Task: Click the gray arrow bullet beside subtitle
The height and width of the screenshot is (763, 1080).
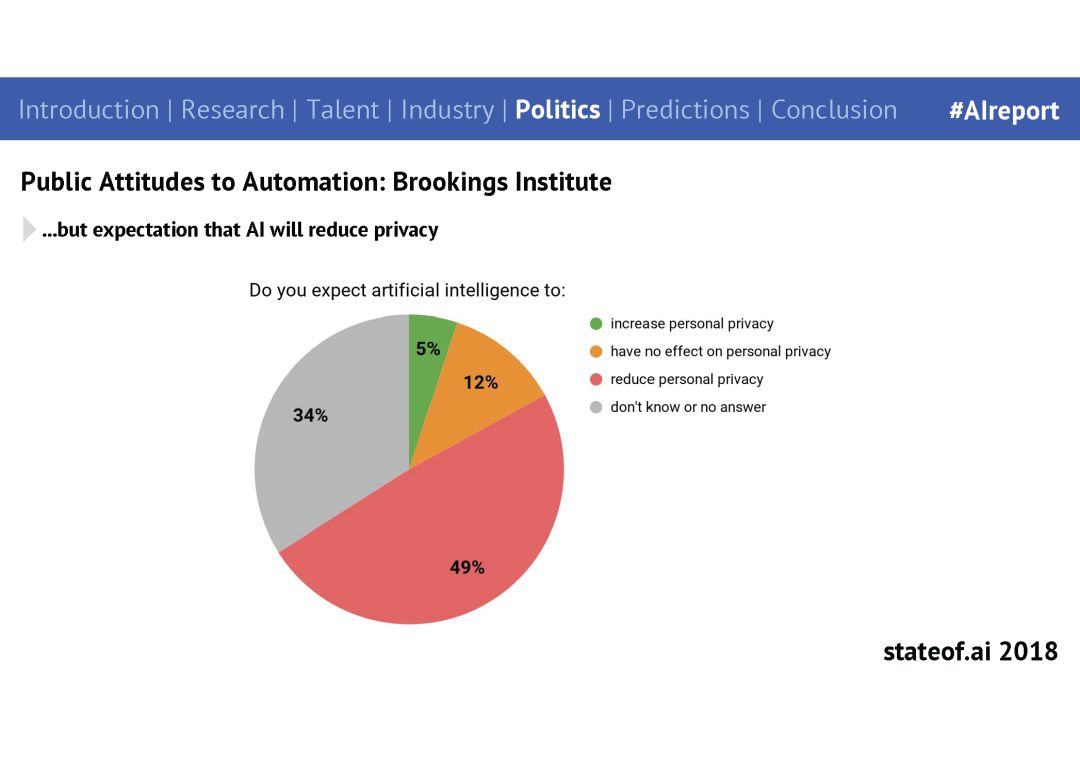Action: pyautogui.click(x=29, y=229)
